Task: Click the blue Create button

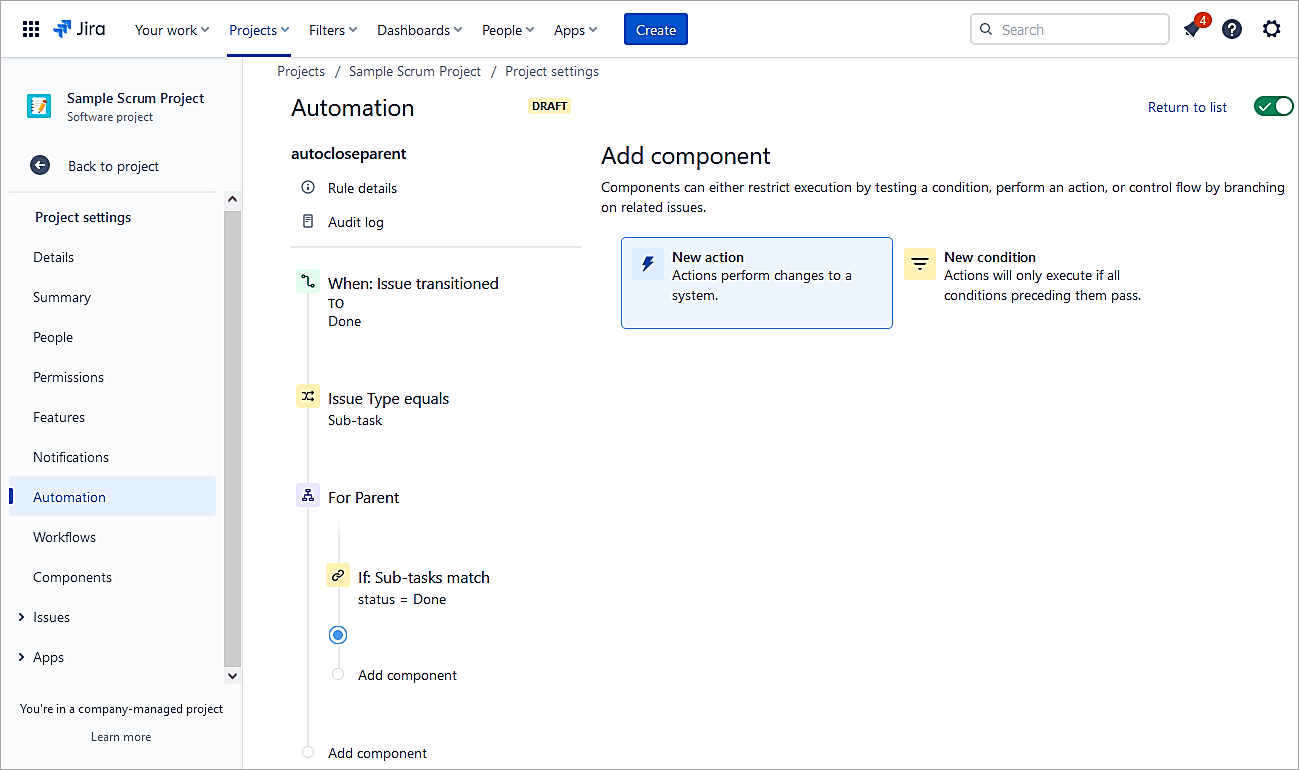Action: [x=655, y=30]
